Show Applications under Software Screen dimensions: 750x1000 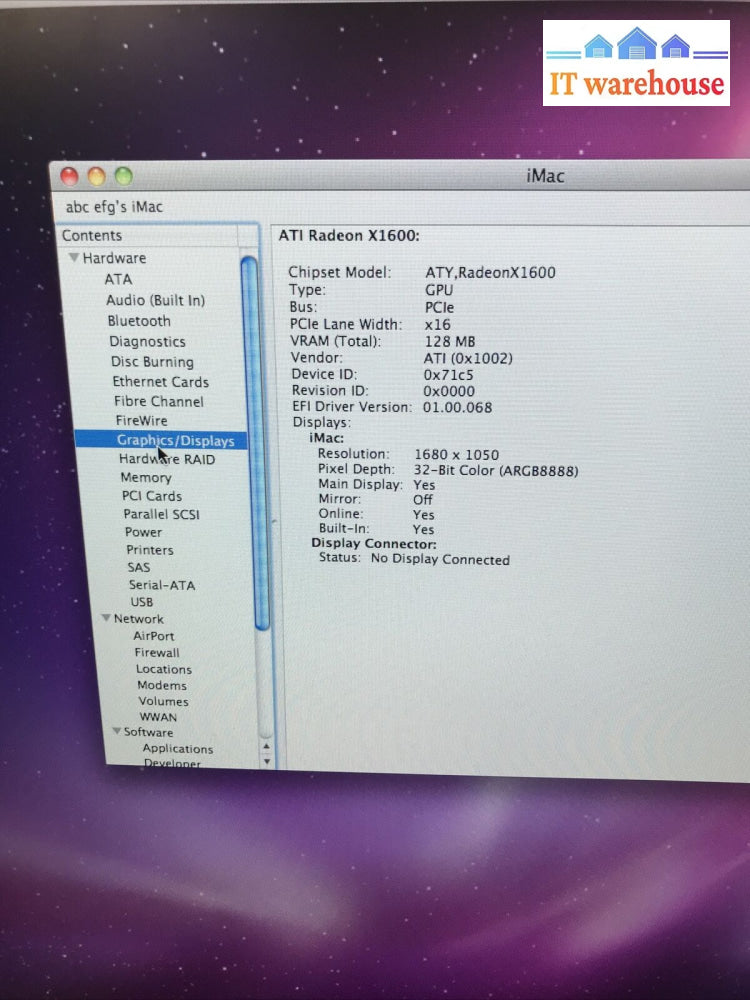(177, 749)
